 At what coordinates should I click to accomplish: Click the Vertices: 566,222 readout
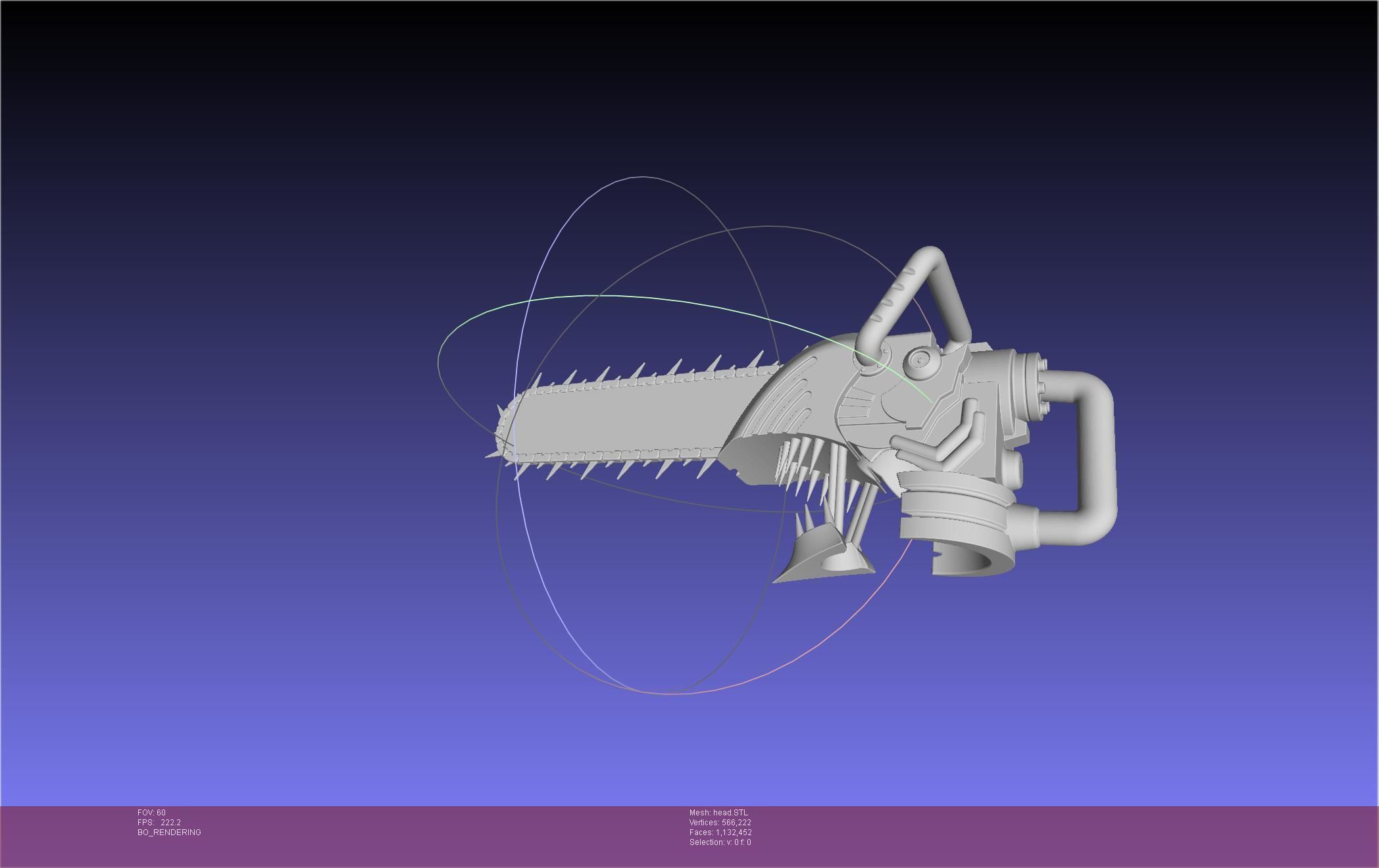pos(720,823)
